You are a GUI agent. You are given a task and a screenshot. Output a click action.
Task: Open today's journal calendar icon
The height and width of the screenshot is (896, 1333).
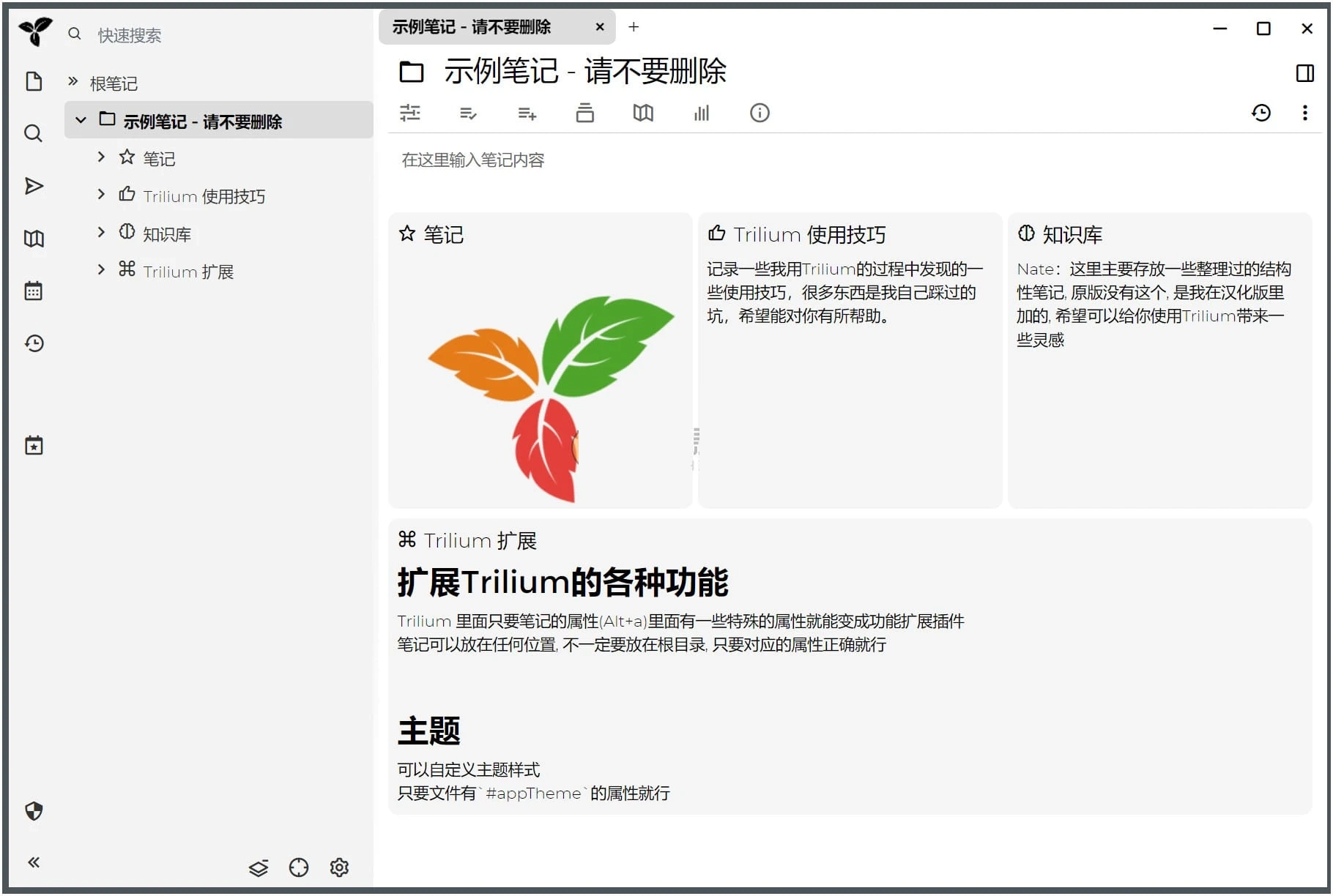34,290
